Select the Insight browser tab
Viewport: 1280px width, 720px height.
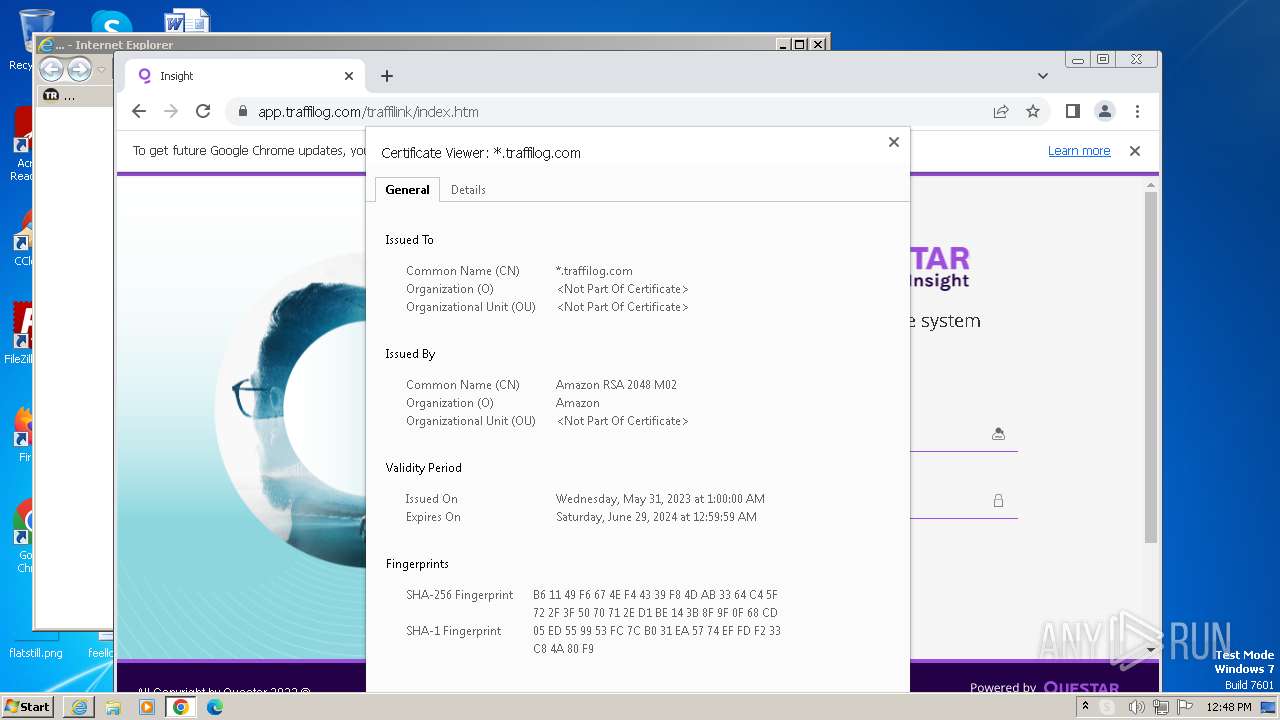click(x=243, y=76)
